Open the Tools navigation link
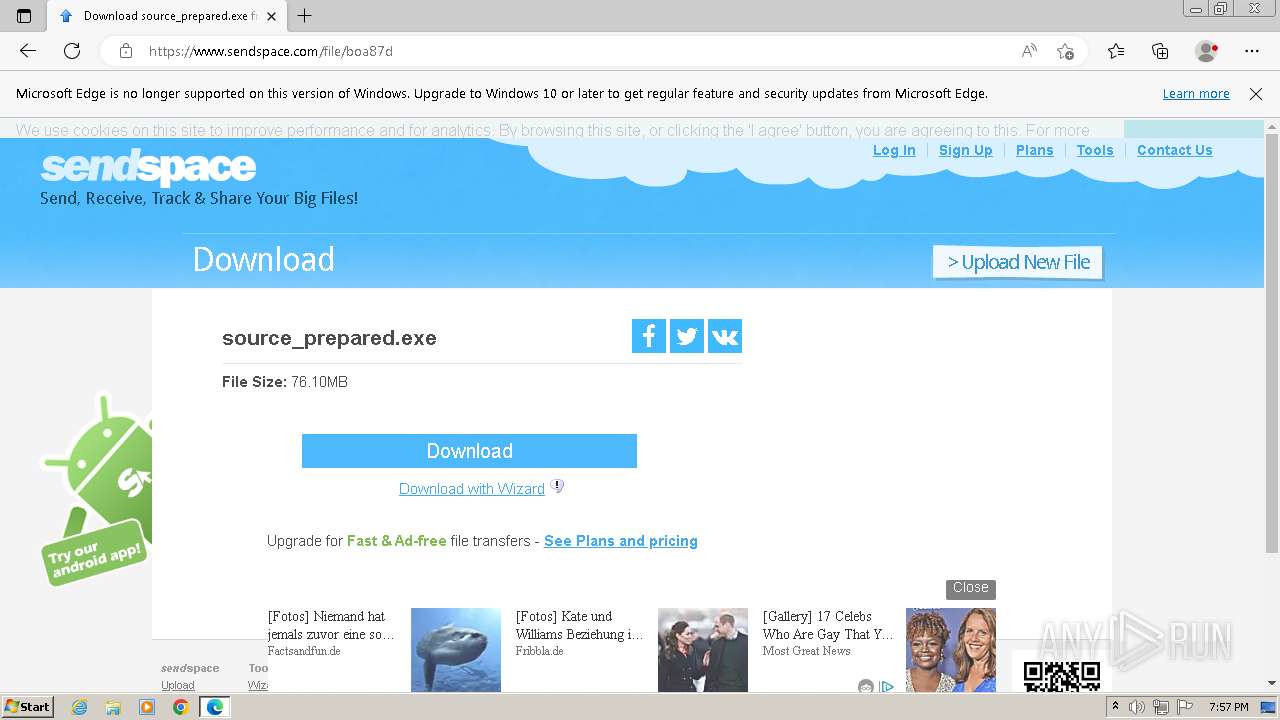Viewport: 1280px width, 720px height. tap(1095, 150)
